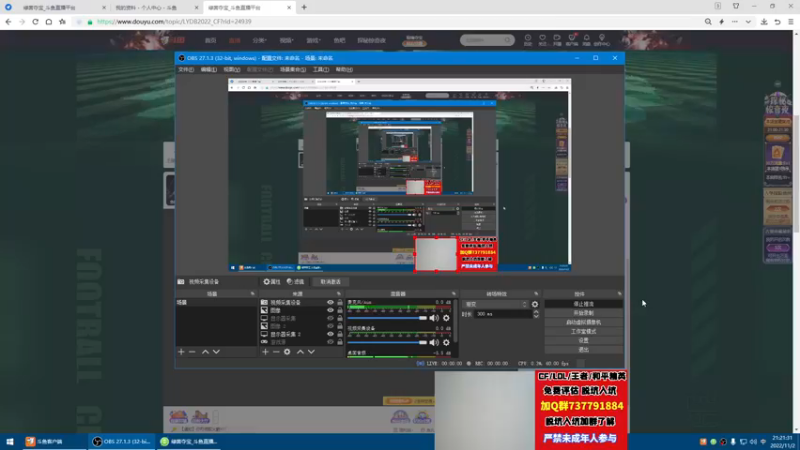
Task: Move selected source down in Sources
Action: click(311, 352)
